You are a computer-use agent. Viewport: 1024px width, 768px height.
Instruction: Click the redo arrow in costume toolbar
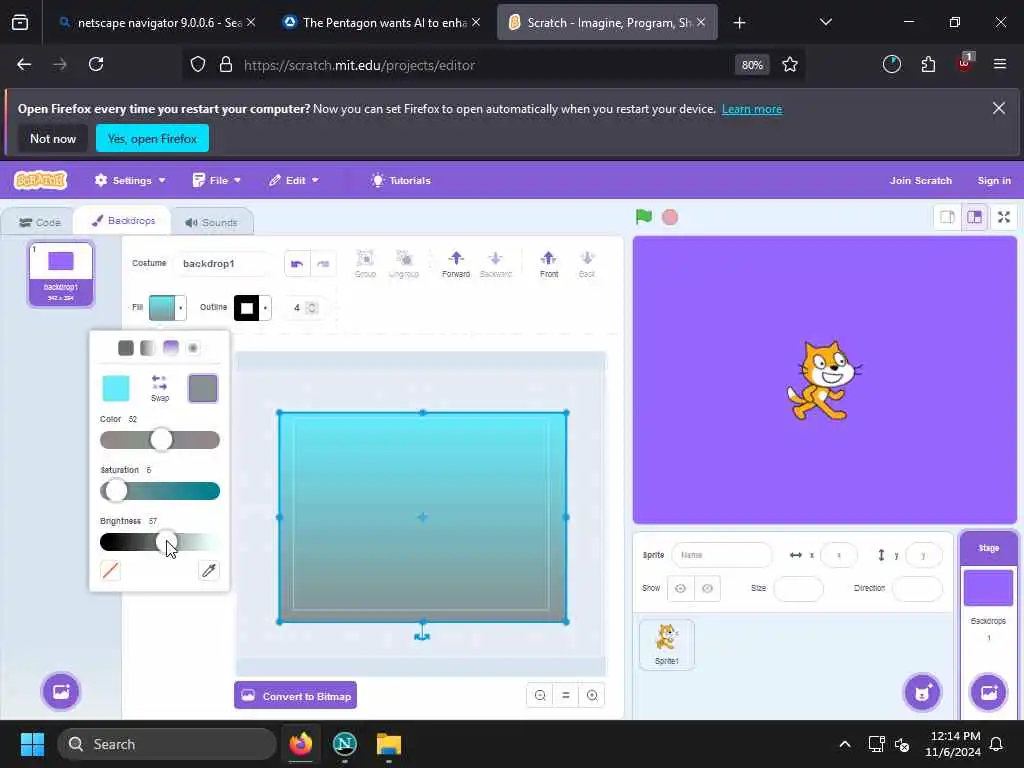[323, 264]
